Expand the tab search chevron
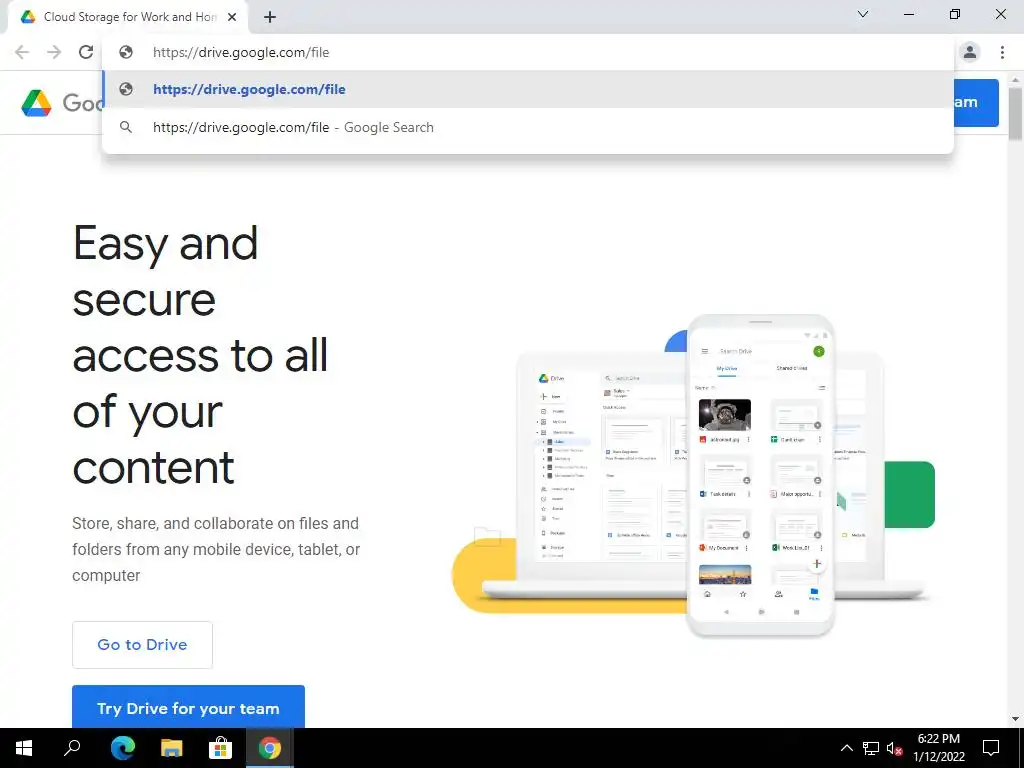This screenshot has width=1024, height=768. [863, 14]
